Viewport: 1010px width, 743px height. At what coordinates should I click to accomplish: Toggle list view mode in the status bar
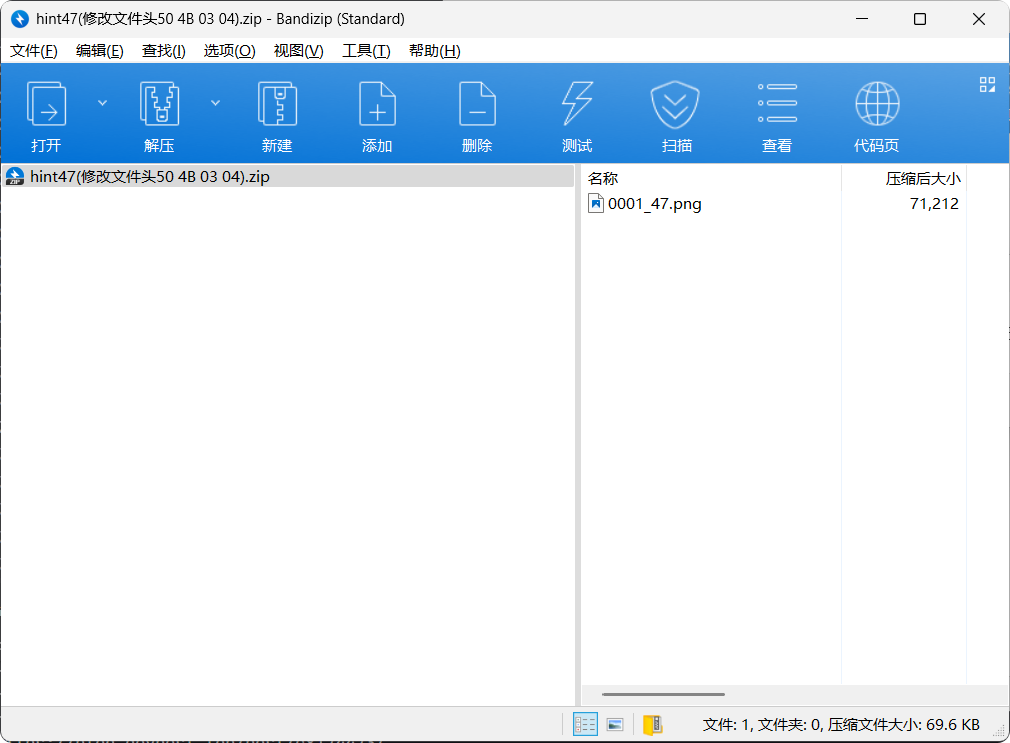pyautogui.click(x=585, y=724)
